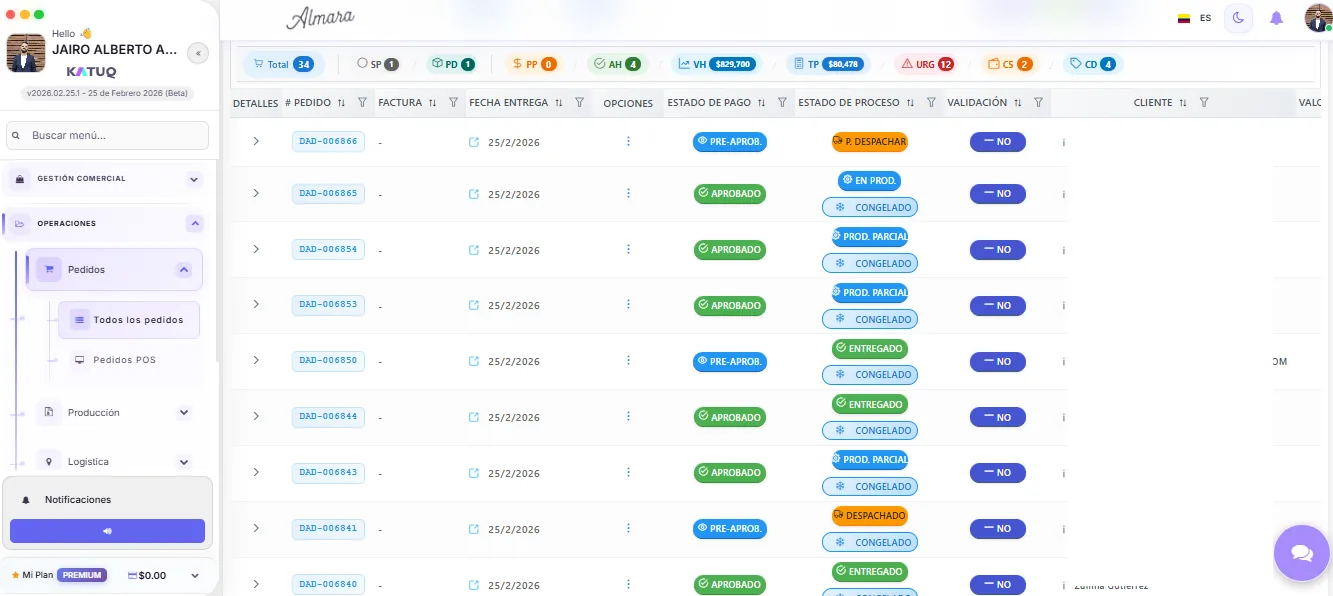
Task: Open the notifications bell in top bar
Action: (x=1276, y=18)
